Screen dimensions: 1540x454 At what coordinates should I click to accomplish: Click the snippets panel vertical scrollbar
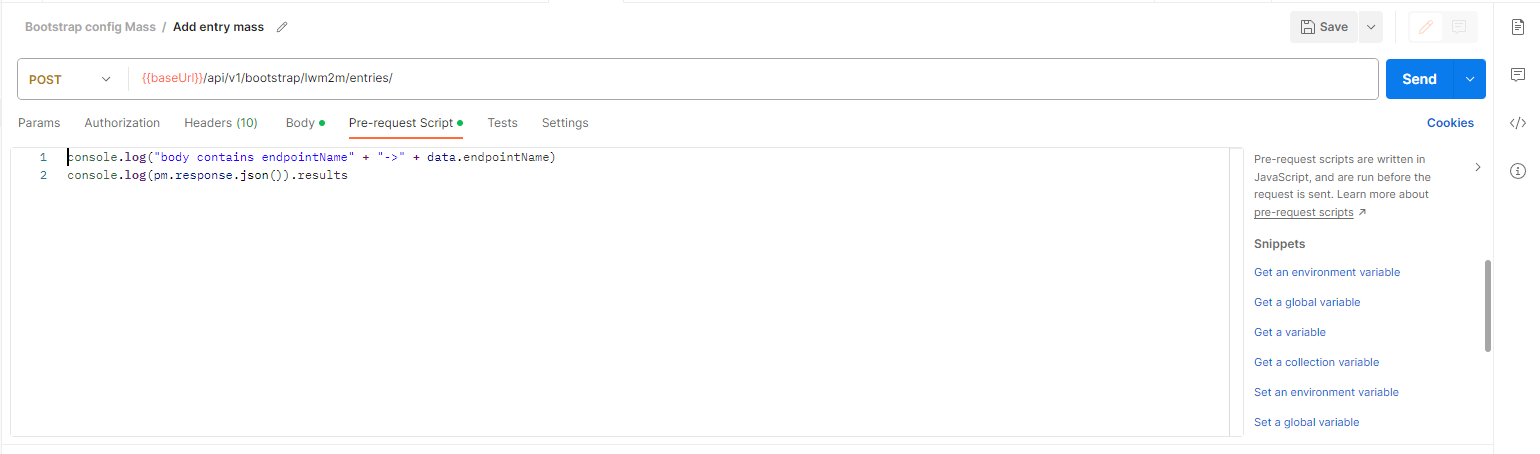[1488, 306]
